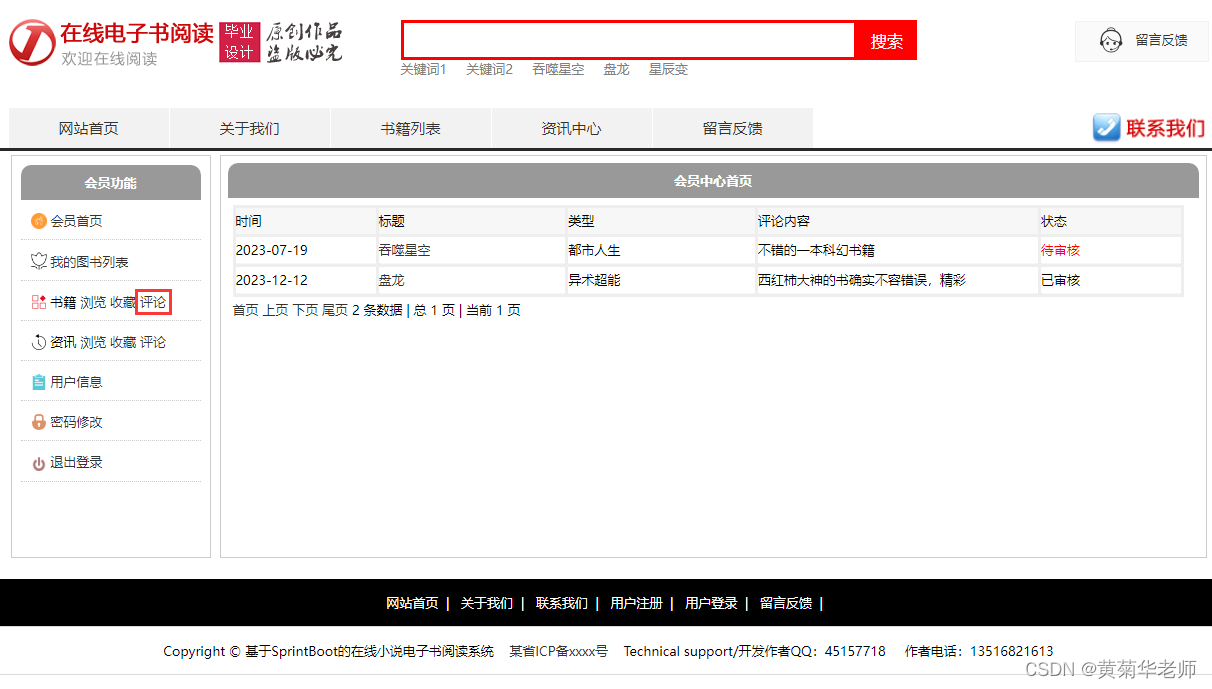Open the 网站首页 navigation tab
The image size is (1212, 689).
(x=89, y=128)
